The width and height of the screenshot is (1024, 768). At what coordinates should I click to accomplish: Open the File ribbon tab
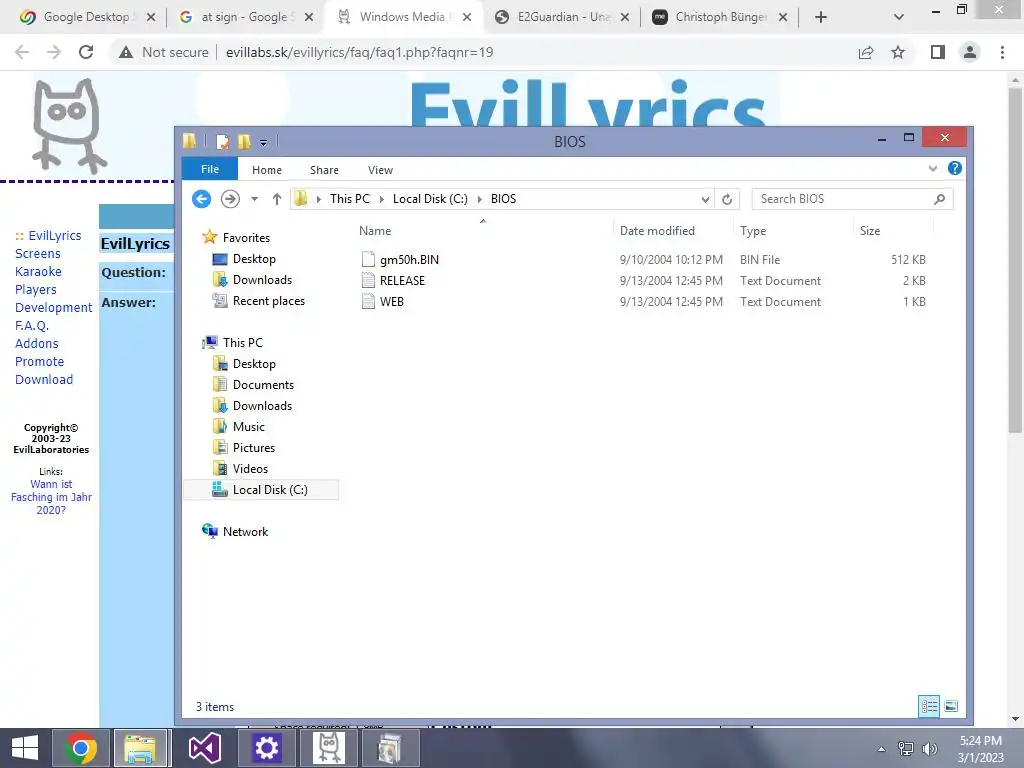click(210, 169)
